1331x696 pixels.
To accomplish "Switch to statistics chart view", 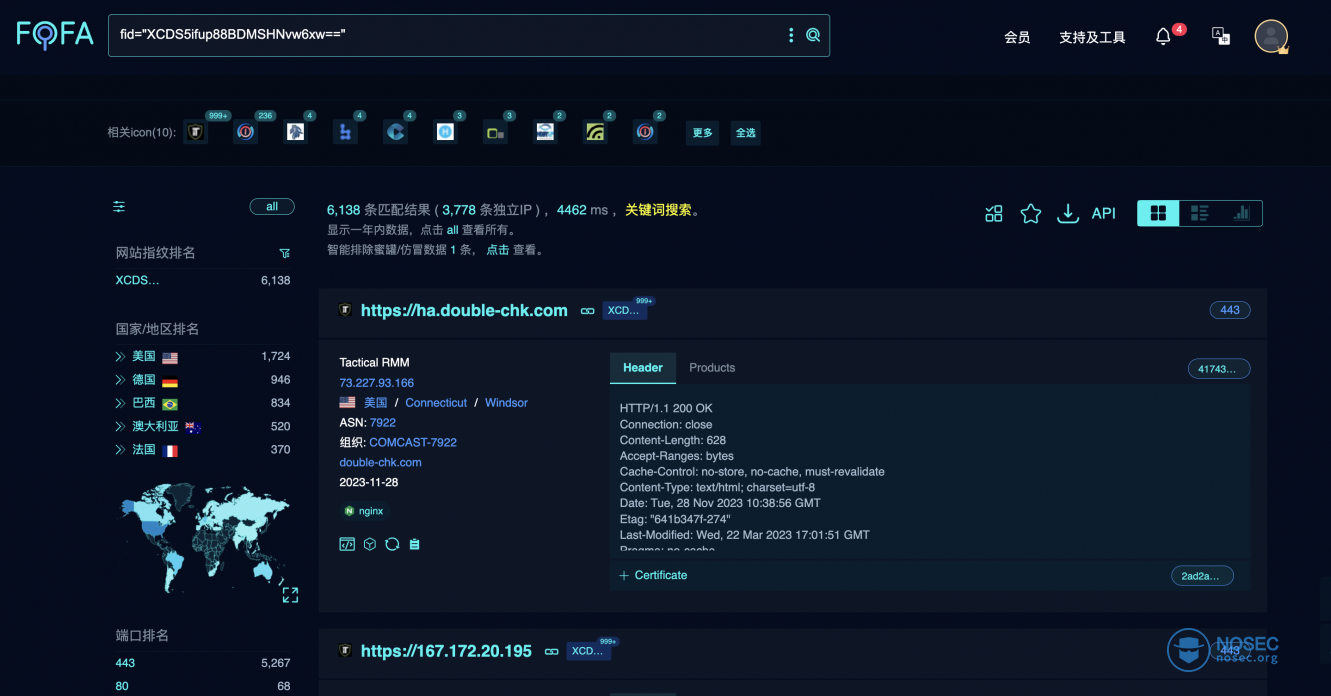I will pos(1241,213).
